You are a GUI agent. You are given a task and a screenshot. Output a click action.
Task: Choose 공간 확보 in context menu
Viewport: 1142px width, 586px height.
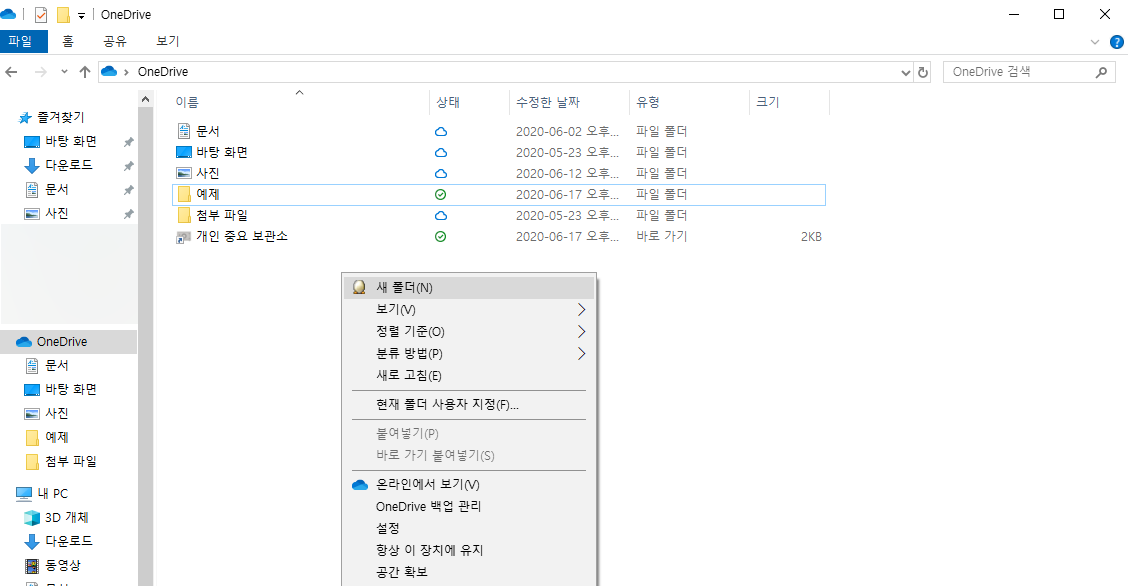(468, 572)
